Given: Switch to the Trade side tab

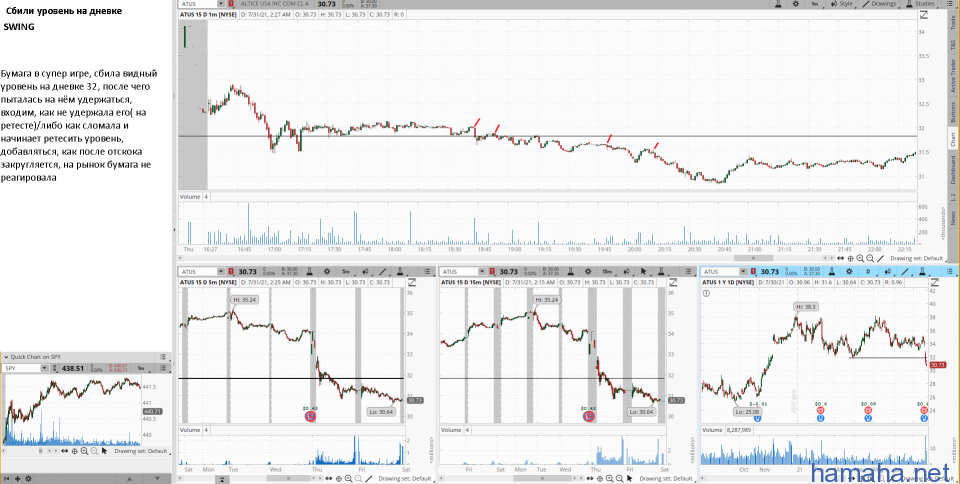Looking at the screenshot, I should 953,23.
